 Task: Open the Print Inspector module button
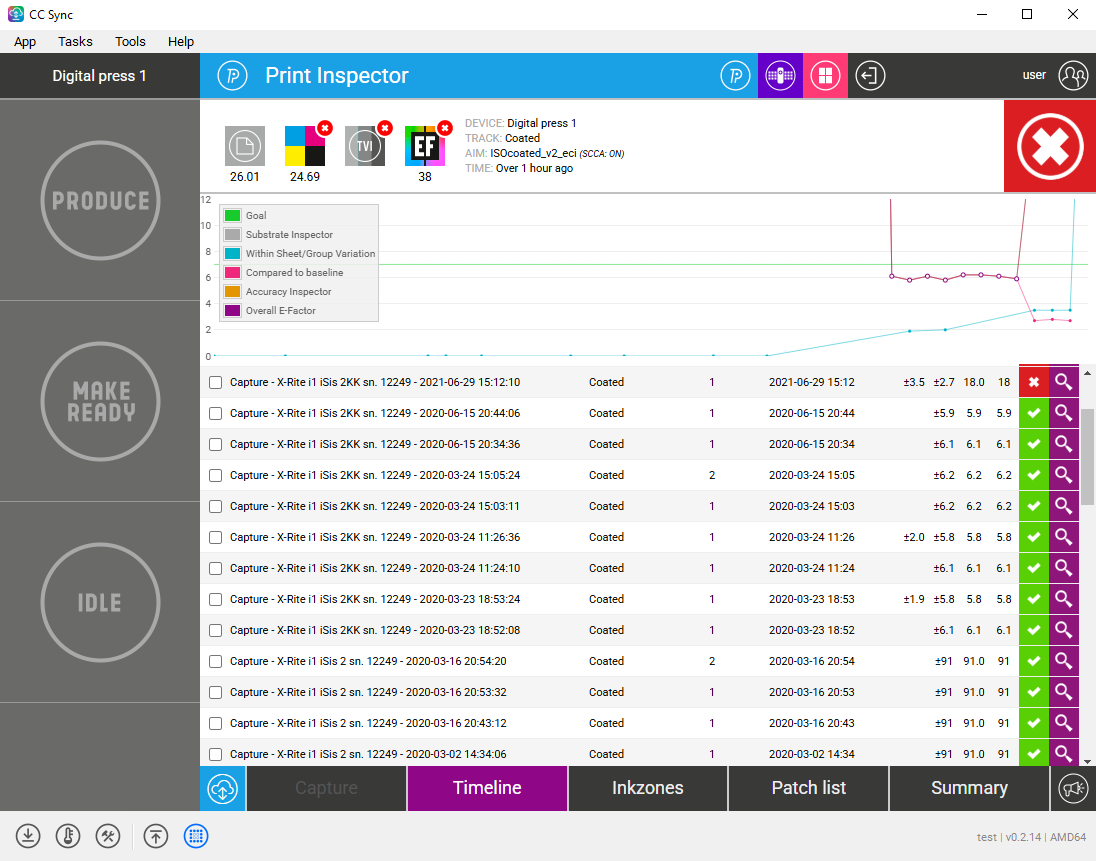pyautogui.click(x=735, y=75)
